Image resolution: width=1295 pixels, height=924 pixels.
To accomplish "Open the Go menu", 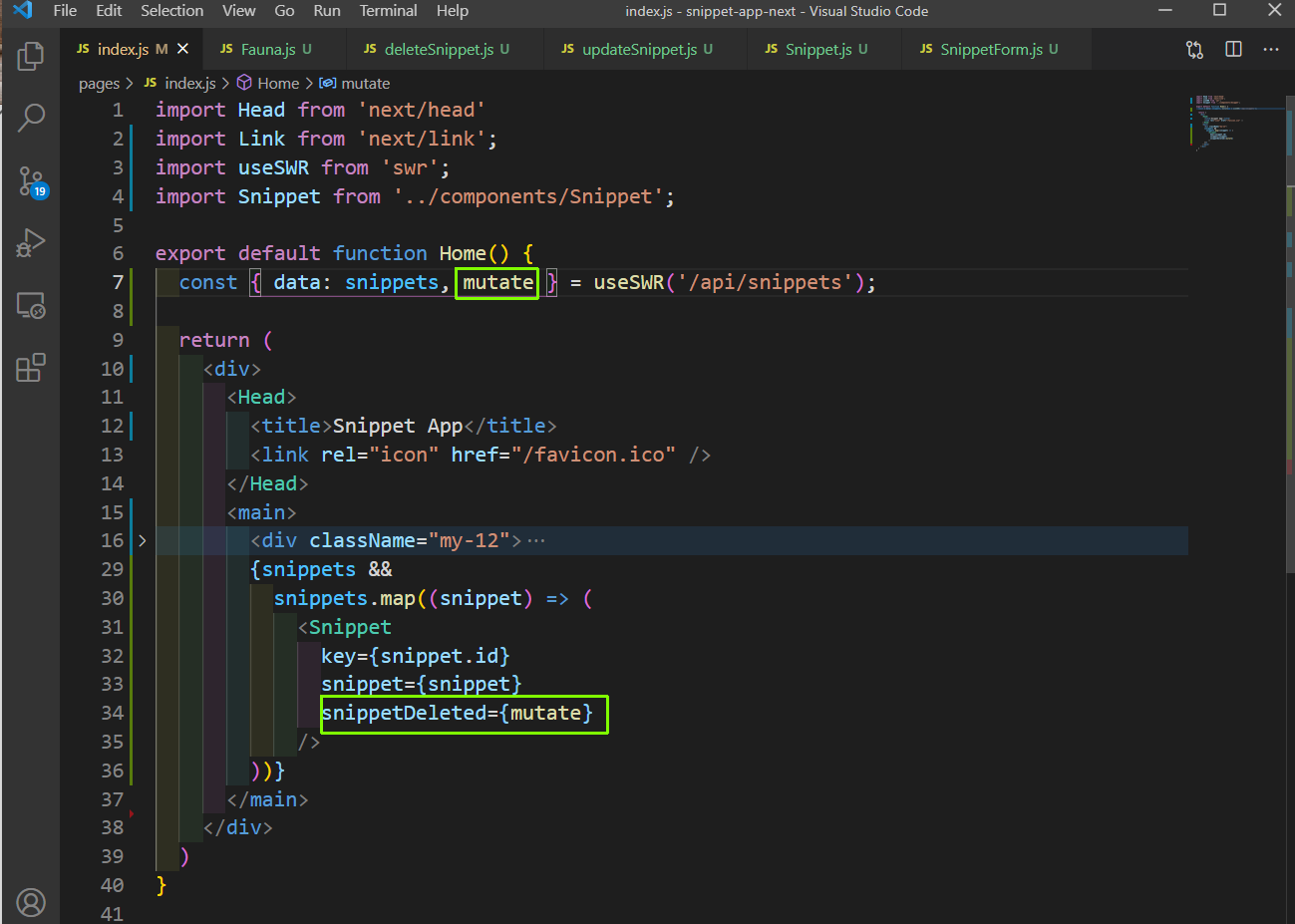I will pyautogui.click(x=284, y=11).
